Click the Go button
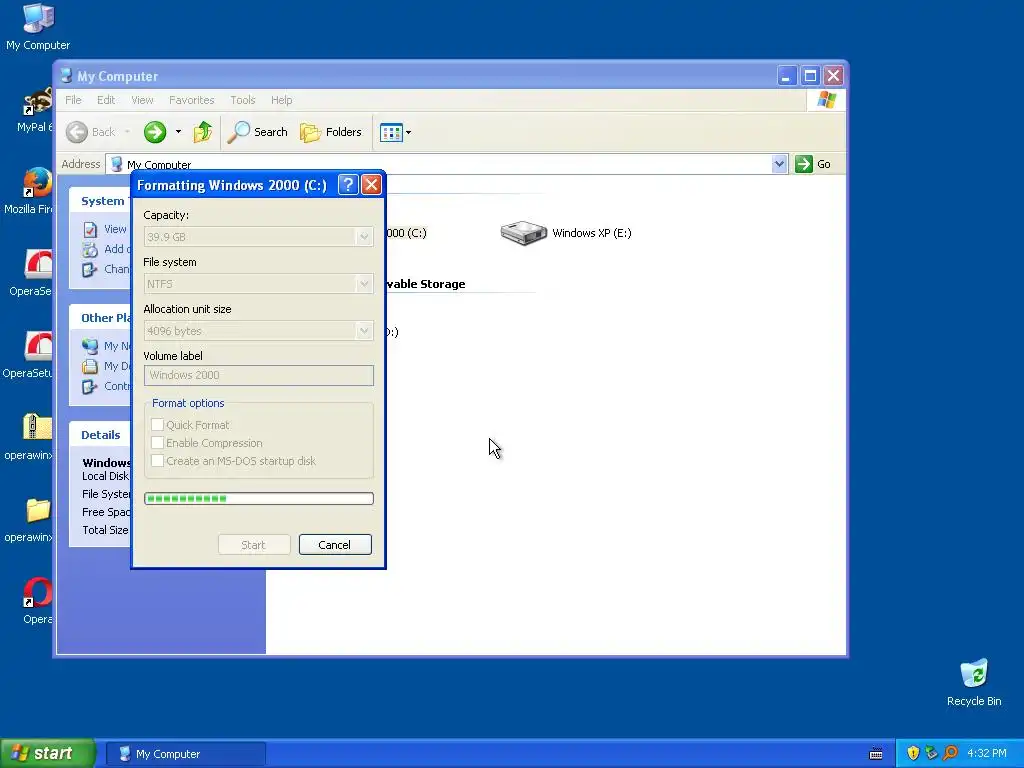Image resolution: width=1024 pixels, height=768 pixels. click(813, 164)
